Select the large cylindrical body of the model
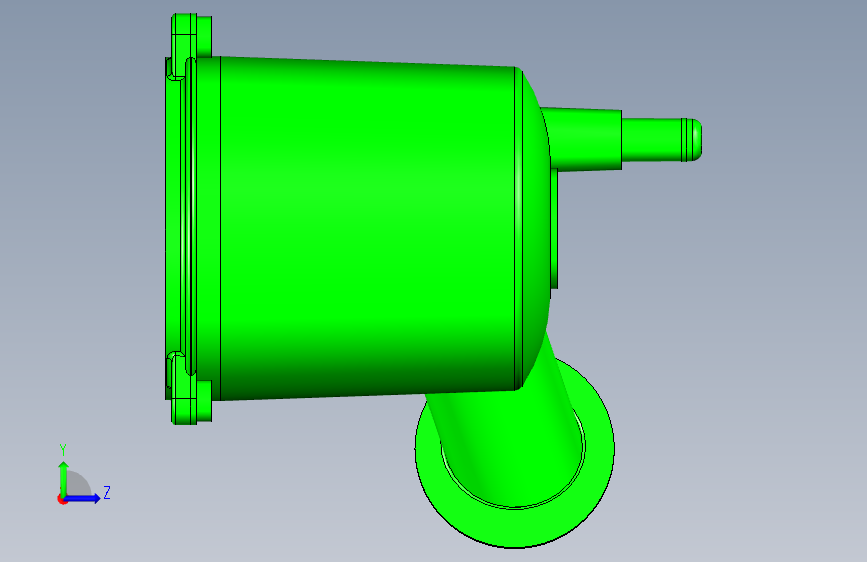The image size is (867, 562). 368,228
